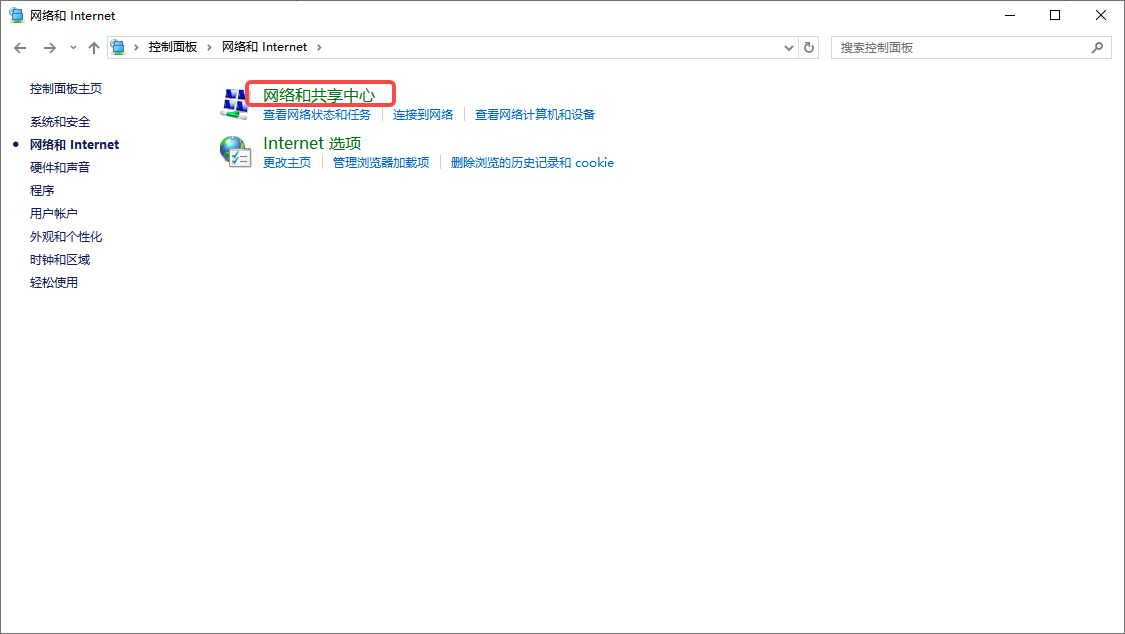Refresh the control panel view
The image size is (1125, 634).
[809, 47]
